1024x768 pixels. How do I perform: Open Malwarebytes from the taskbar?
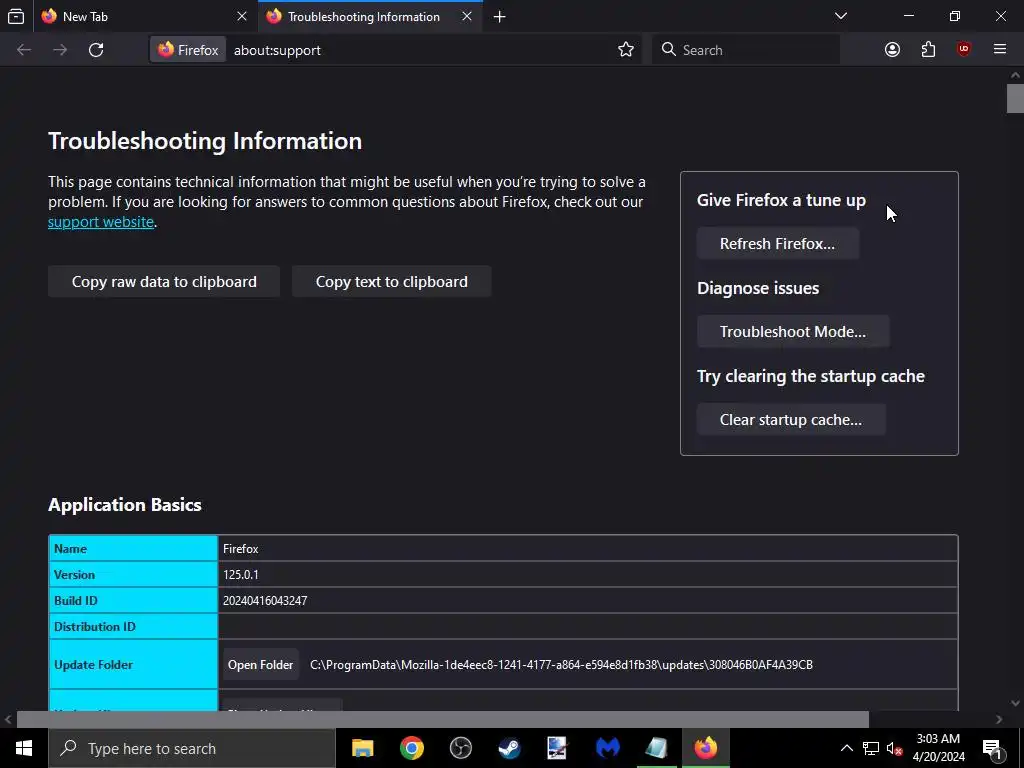pyautogui.click(x=607, y=748)
